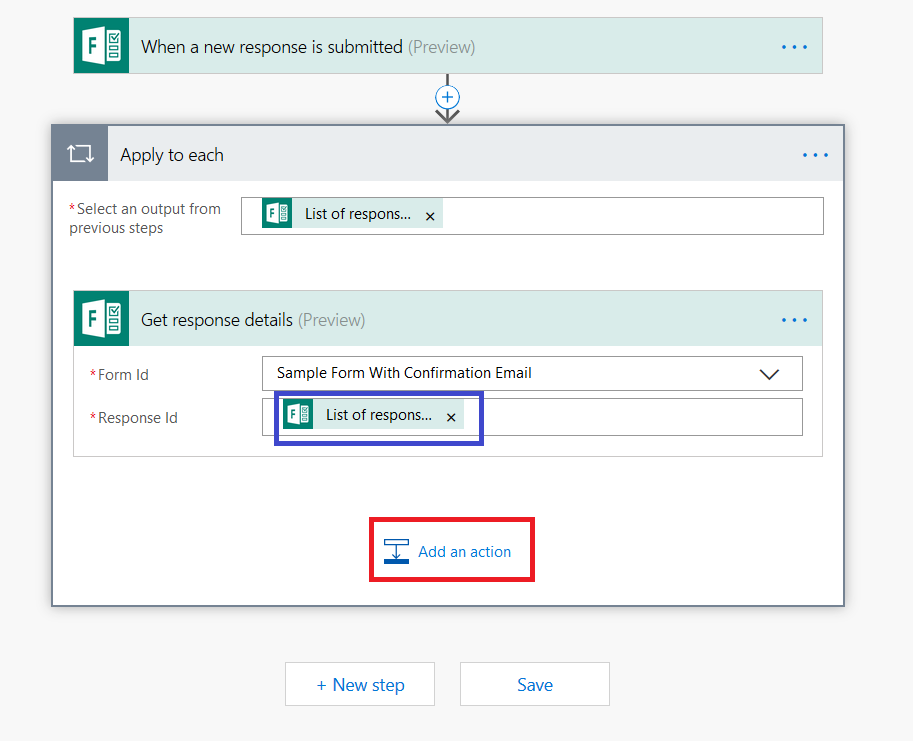
Task: Remove the List of responses token from Response Id
Action: coord(451,417)
